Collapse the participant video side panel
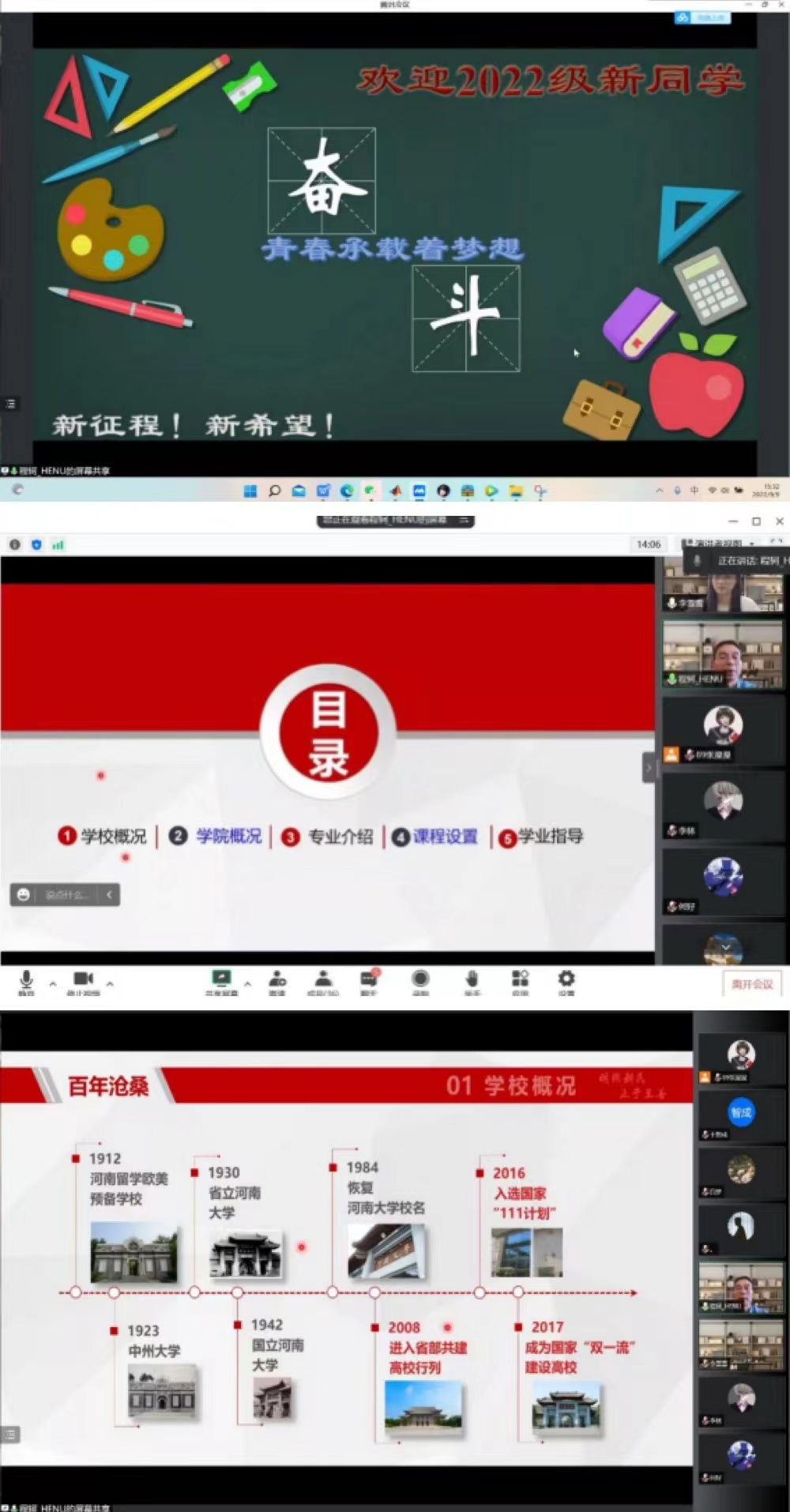This screenshot has height=1512, width=790. [x=649, y=767]
